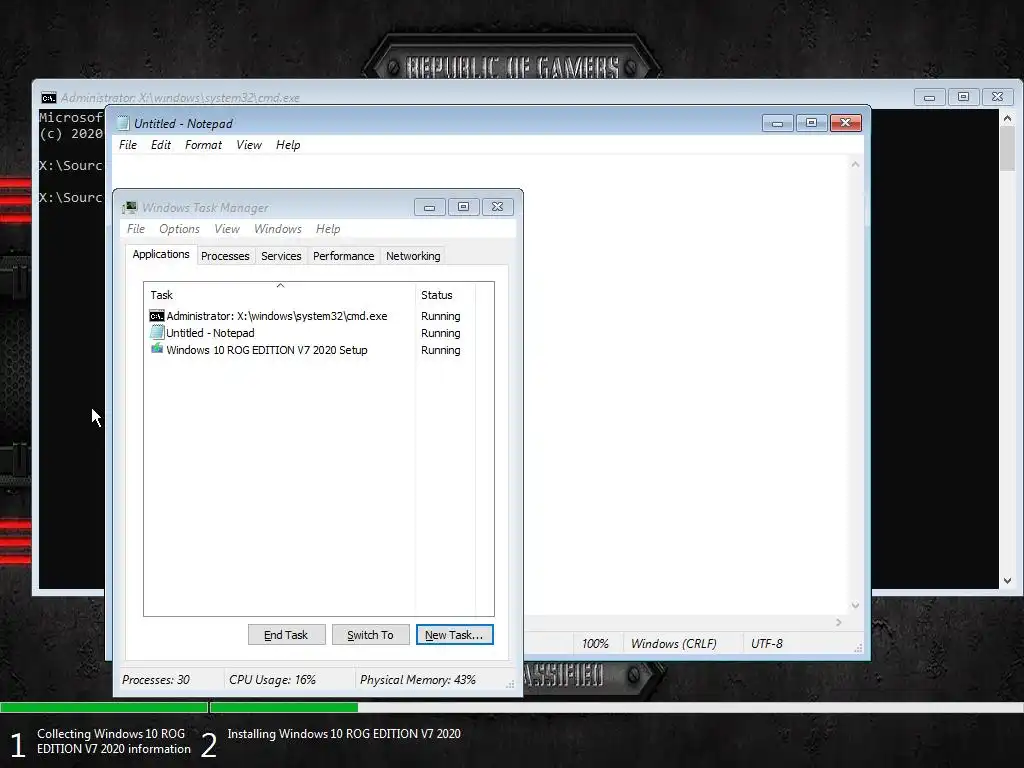Click the Notepad resize grip
1024x768 pixels.
[x=858, y=648]
